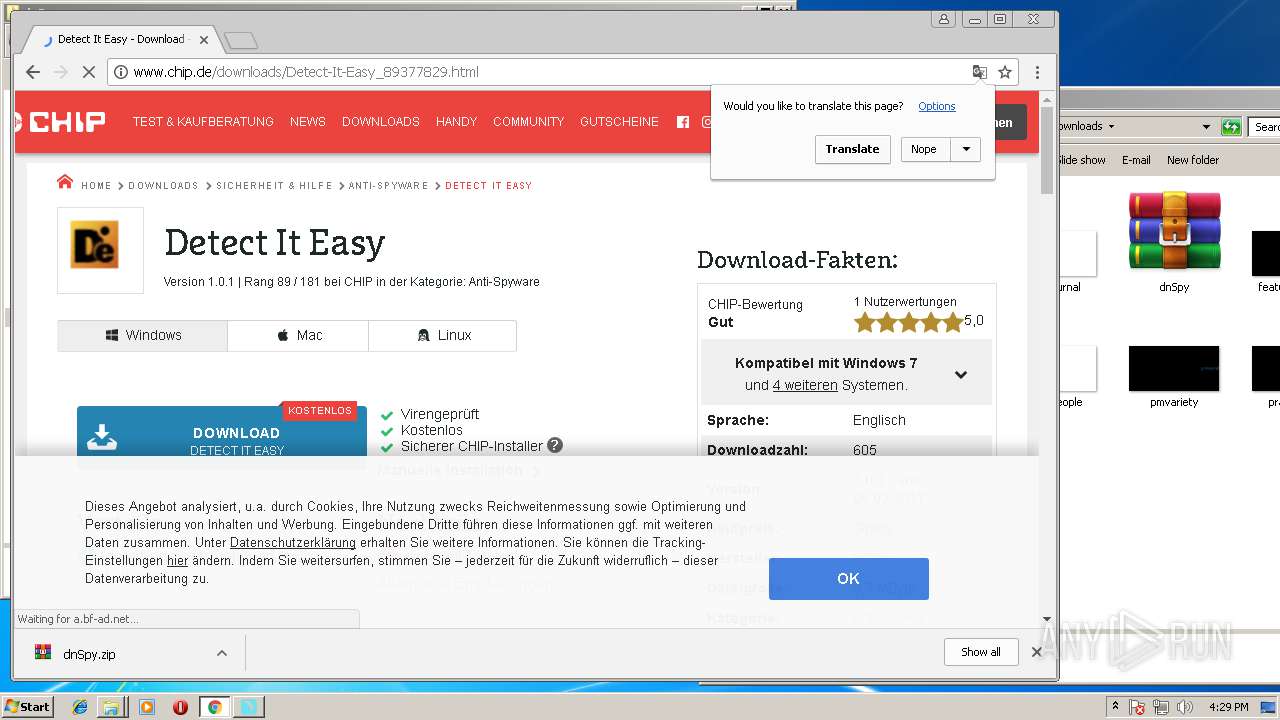Open the dnSpy WinRAR archive in Explorer window
This screenshot has height=720, width=1280.
pos(1174,242)
